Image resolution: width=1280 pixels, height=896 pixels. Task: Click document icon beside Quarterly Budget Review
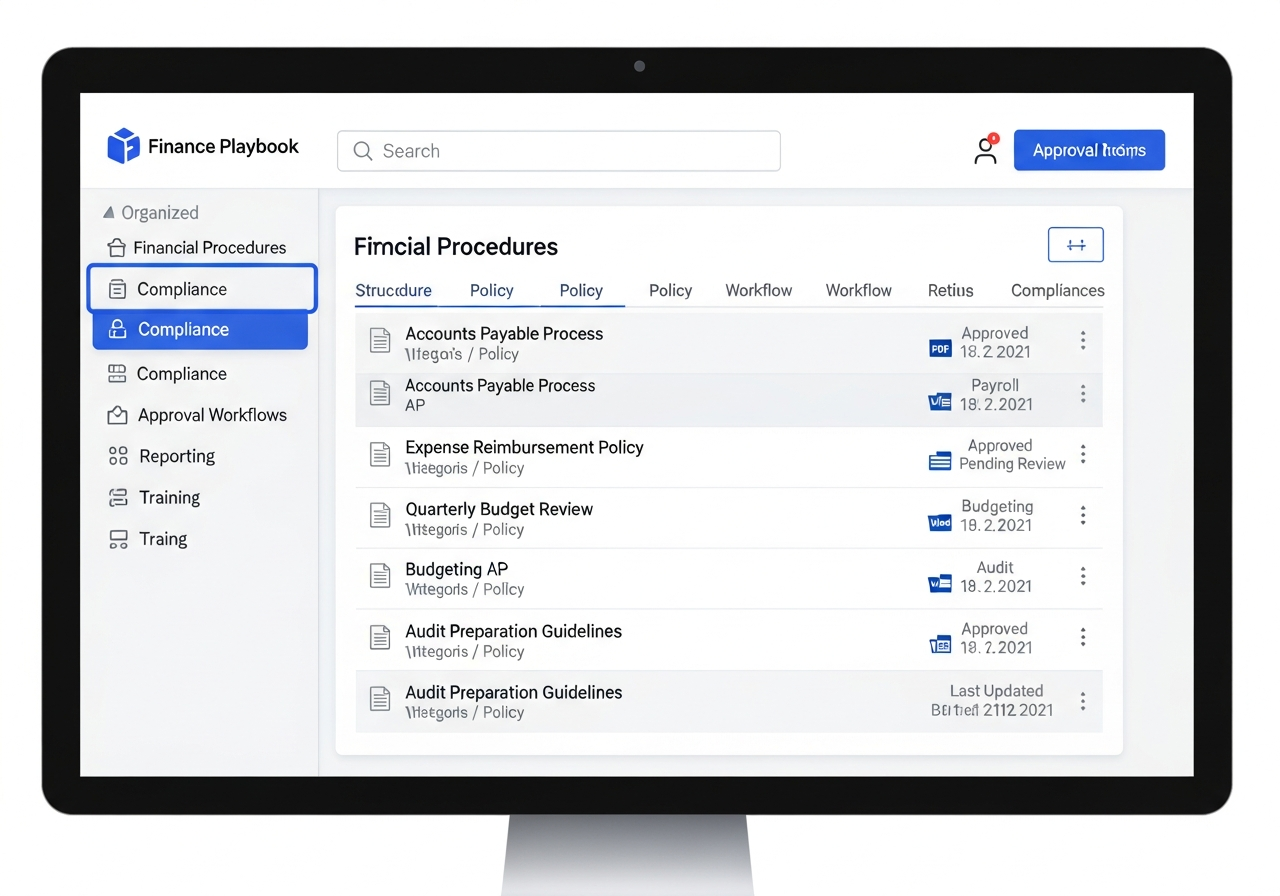pyautogui.click(x=380, y=516)
